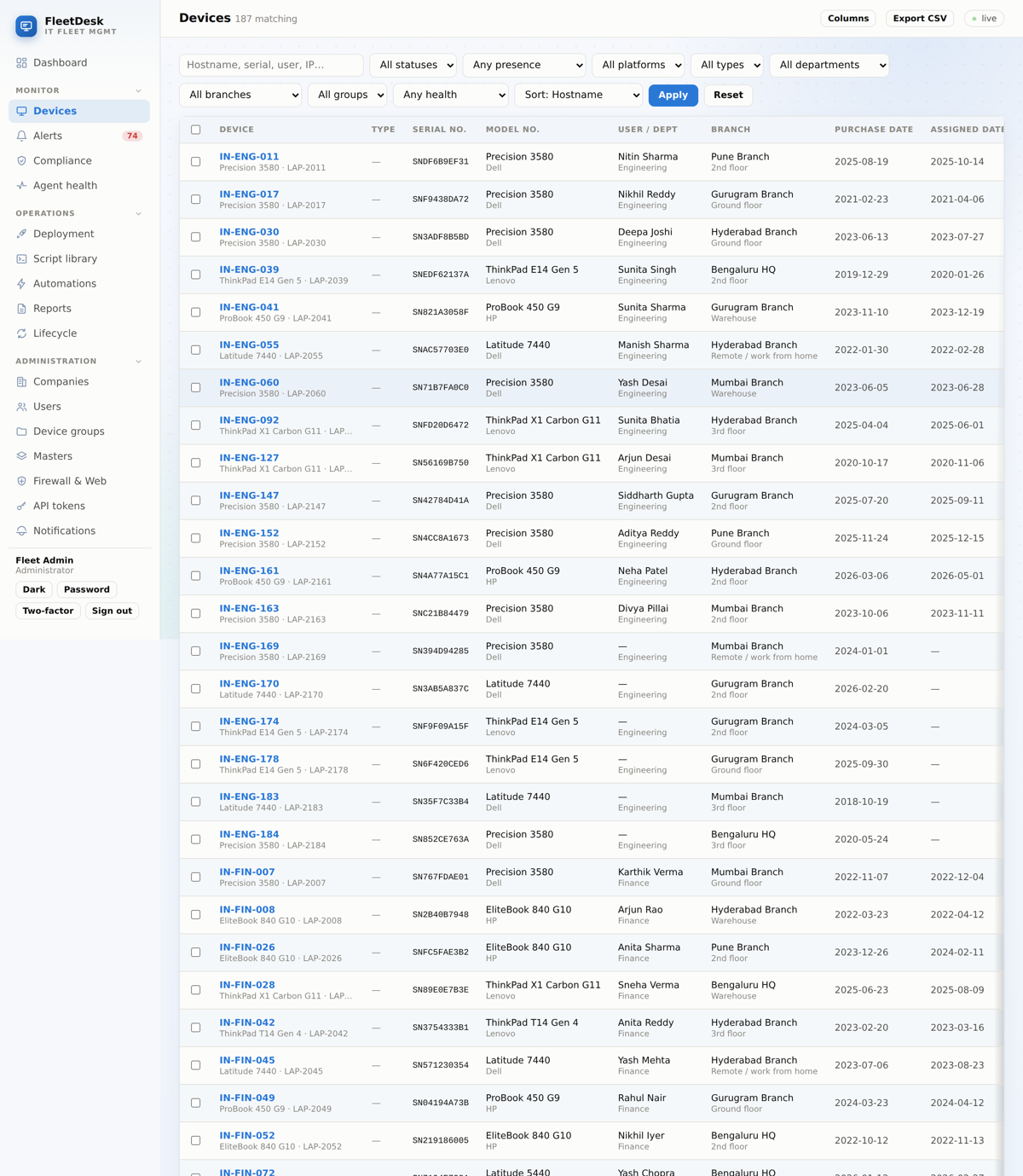Click the Lifecycle refresh icon

(21, 333)
